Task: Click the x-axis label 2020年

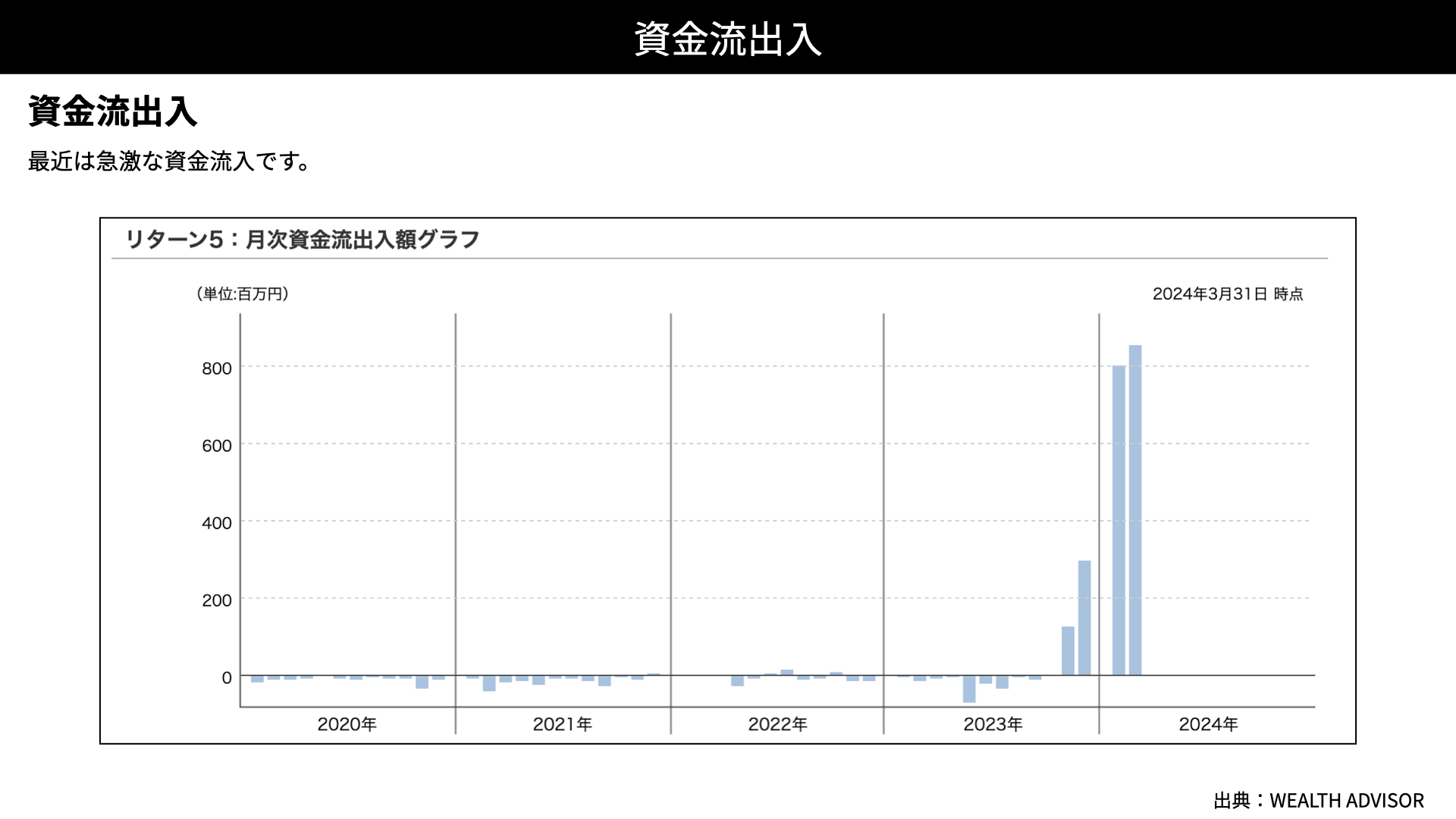Action: coord(347,724)
